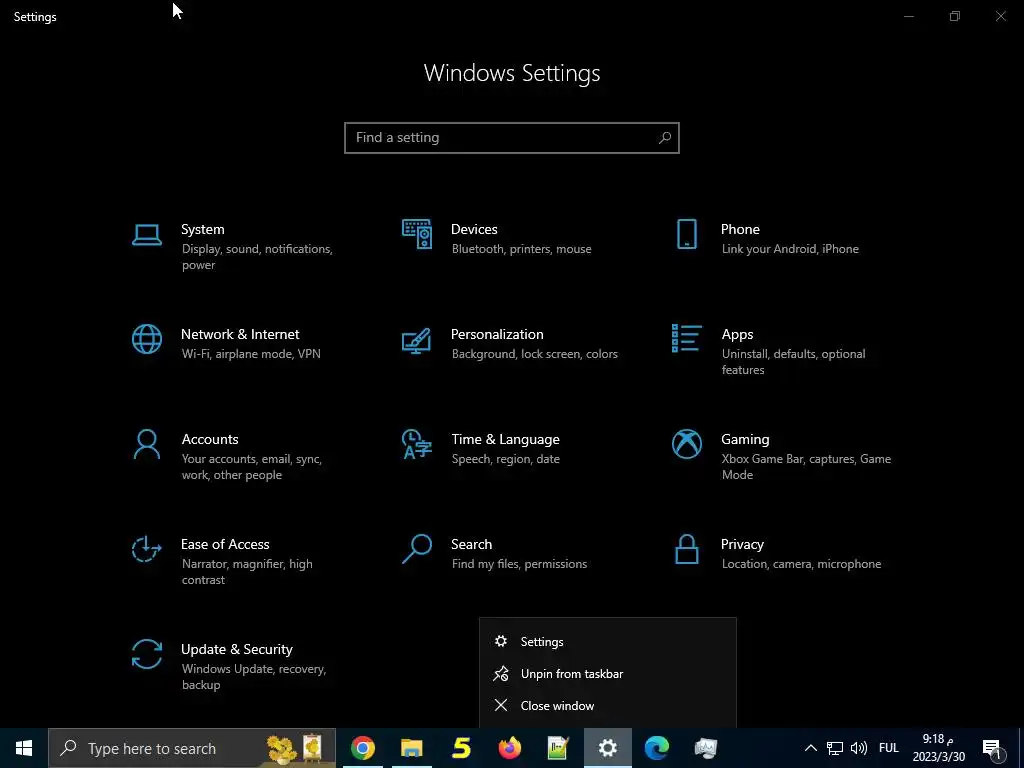Open the notification center icon

[x=993, y=748]
